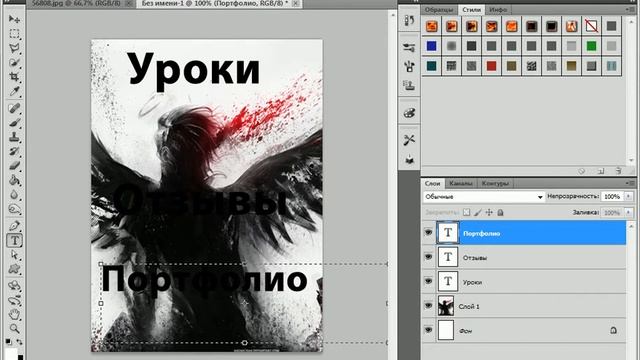
Task: Select the Clone Stamp tool
Action: click(14, 137)
